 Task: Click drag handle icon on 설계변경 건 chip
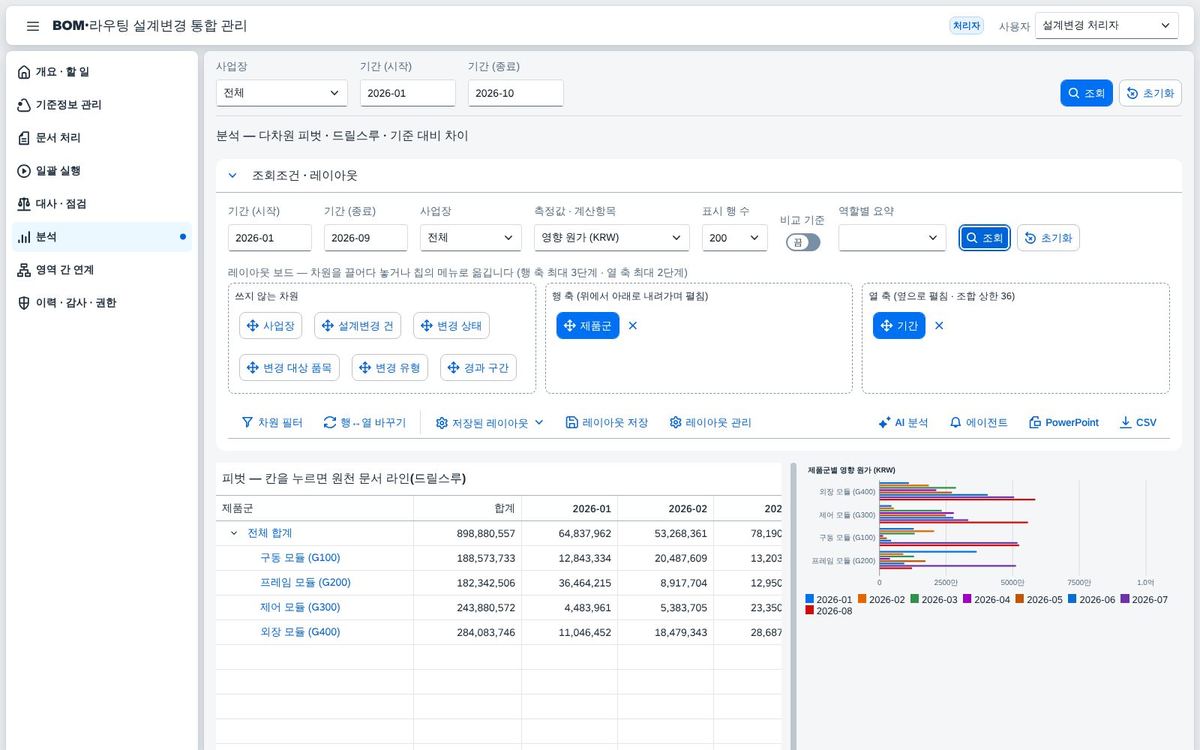click(x=328, y=326)
